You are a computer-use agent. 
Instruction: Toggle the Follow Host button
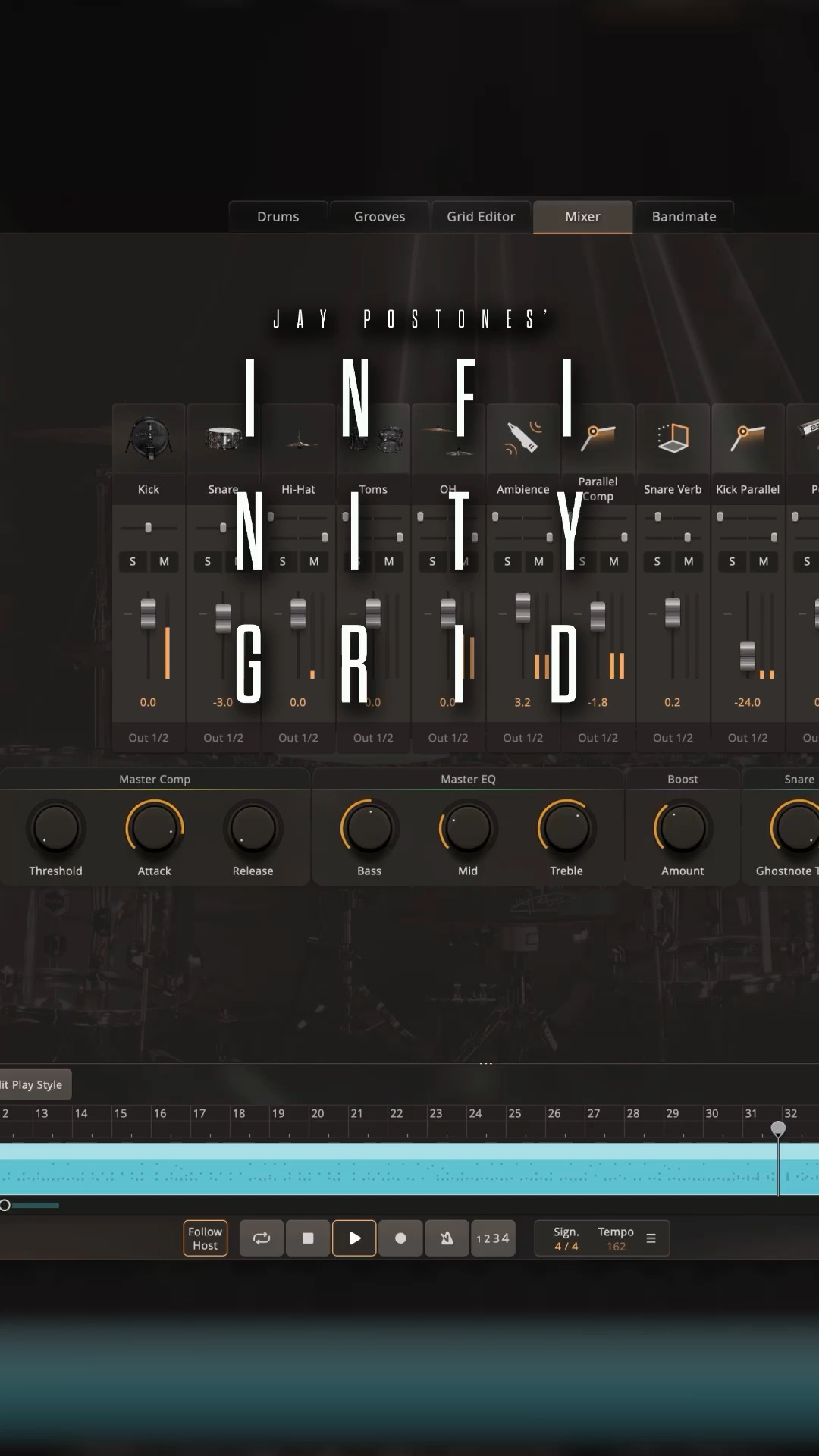click(206, 1238)
